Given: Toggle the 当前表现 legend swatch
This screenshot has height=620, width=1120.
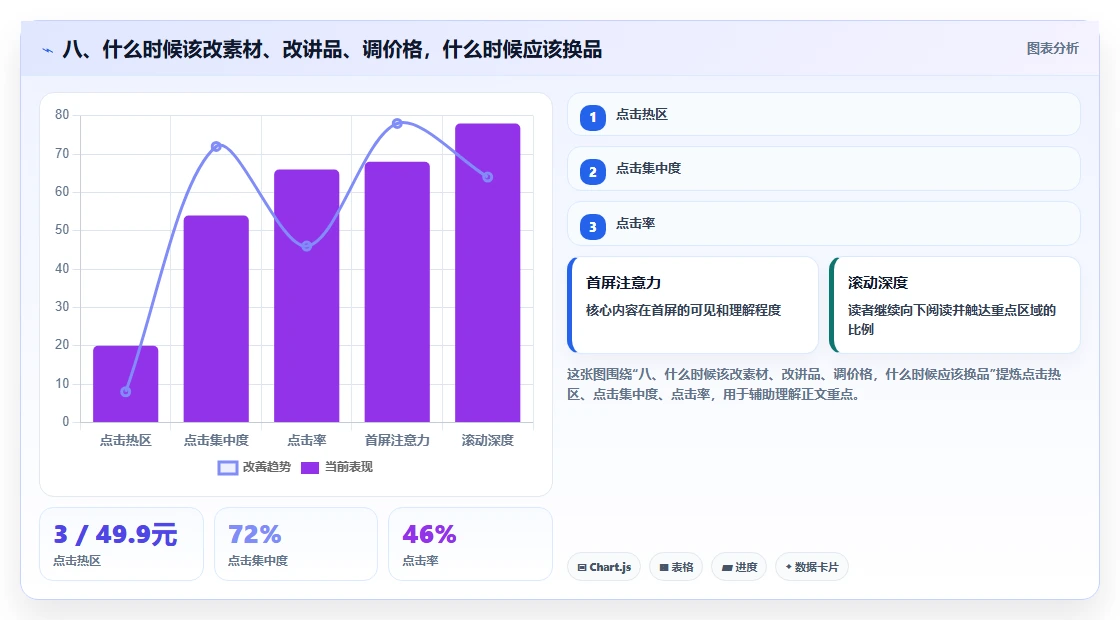Looking at the screenshot, I should (x=309, y=468).
